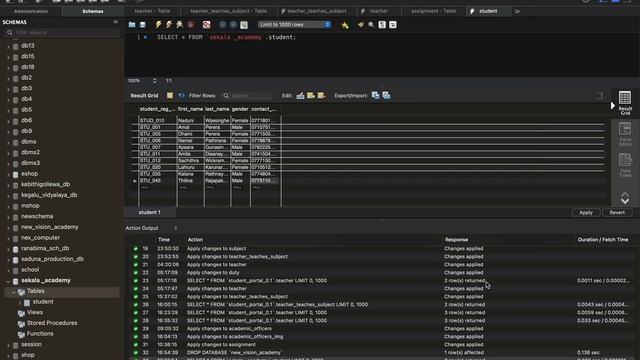Rollback the current transaction icon
The width and height of the screenshot is (640, 360).
(233, 24)
